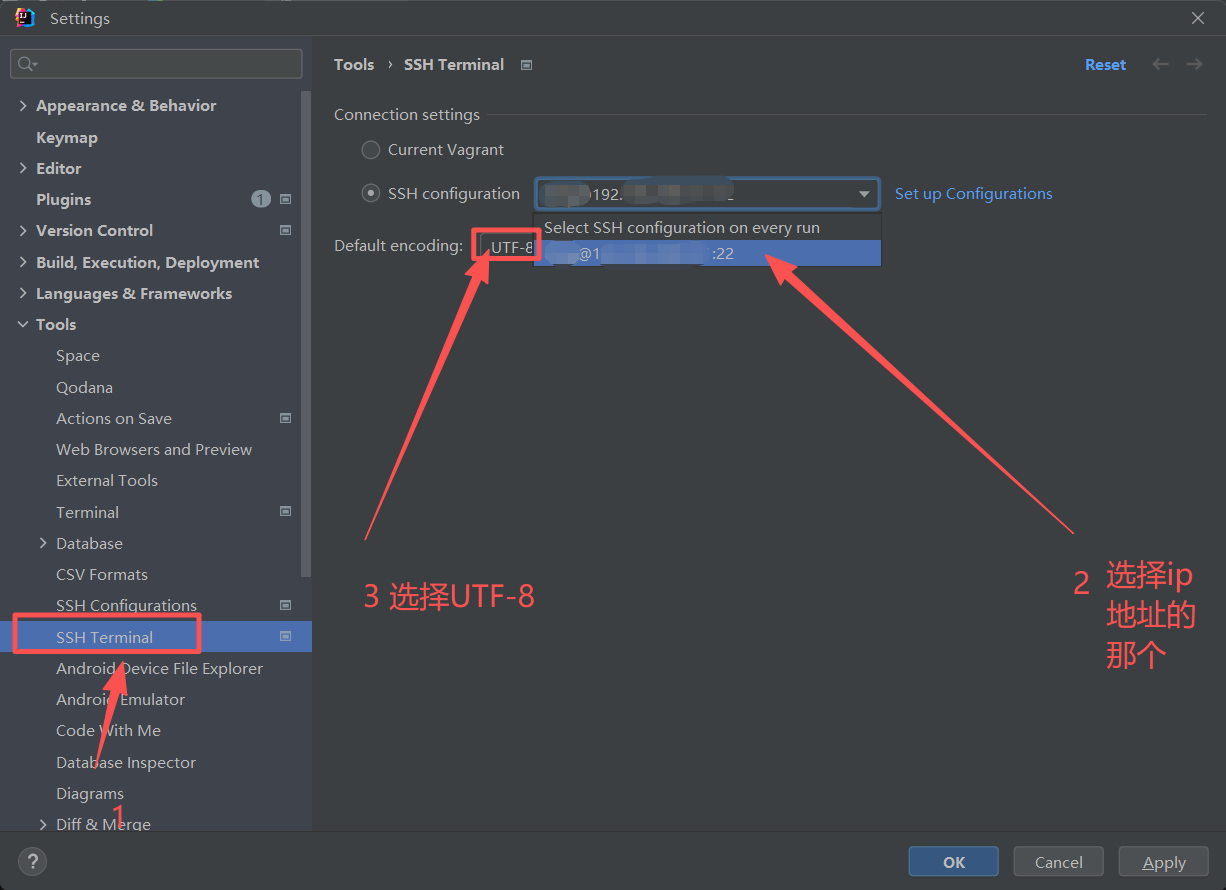Choose 'Select SSH configuration on every run'
The width and height of the screenshot is (1226, 890).
(707, 227)
